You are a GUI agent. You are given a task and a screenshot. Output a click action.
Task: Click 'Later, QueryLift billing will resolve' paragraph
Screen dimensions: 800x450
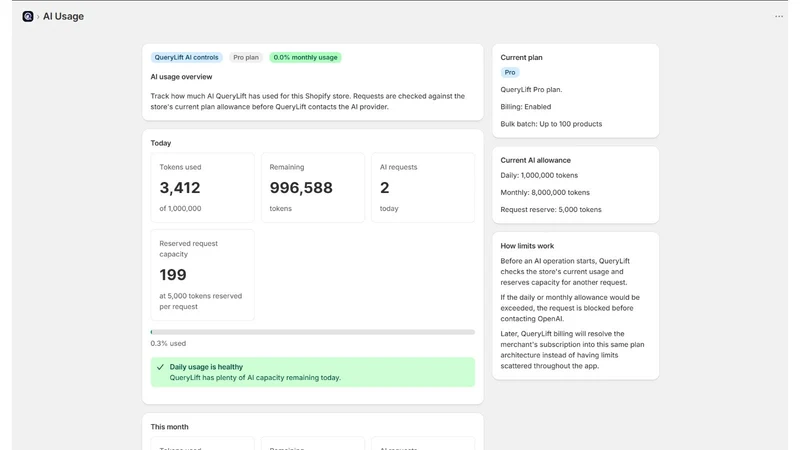point(572,349)
